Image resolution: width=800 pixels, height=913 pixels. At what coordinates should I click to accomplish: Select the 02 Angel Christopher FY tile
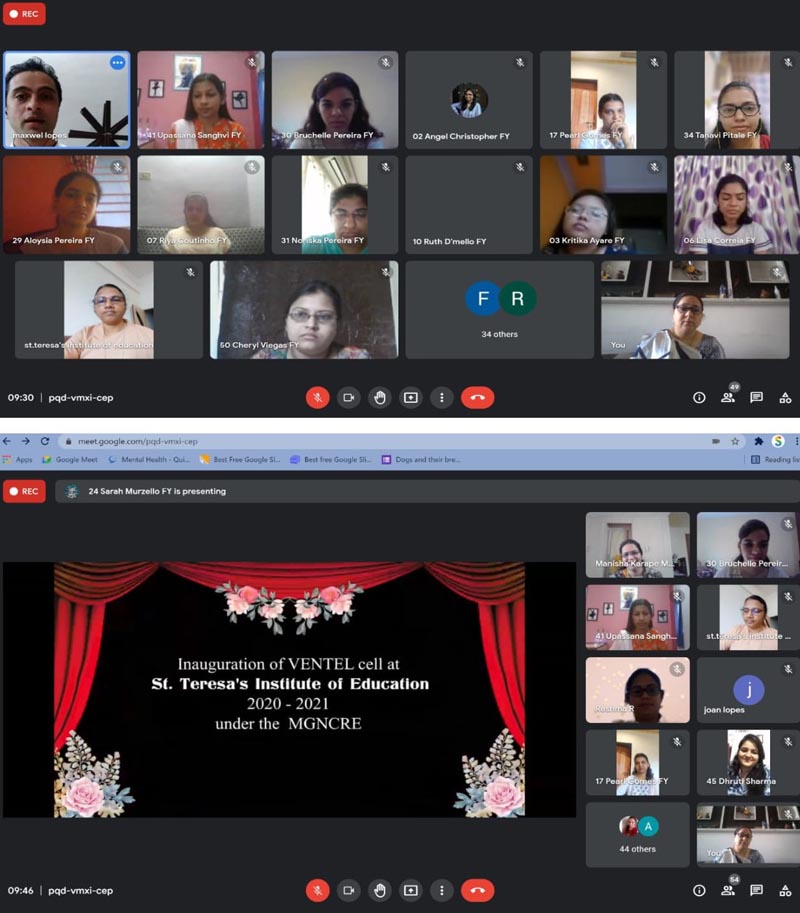469,100
